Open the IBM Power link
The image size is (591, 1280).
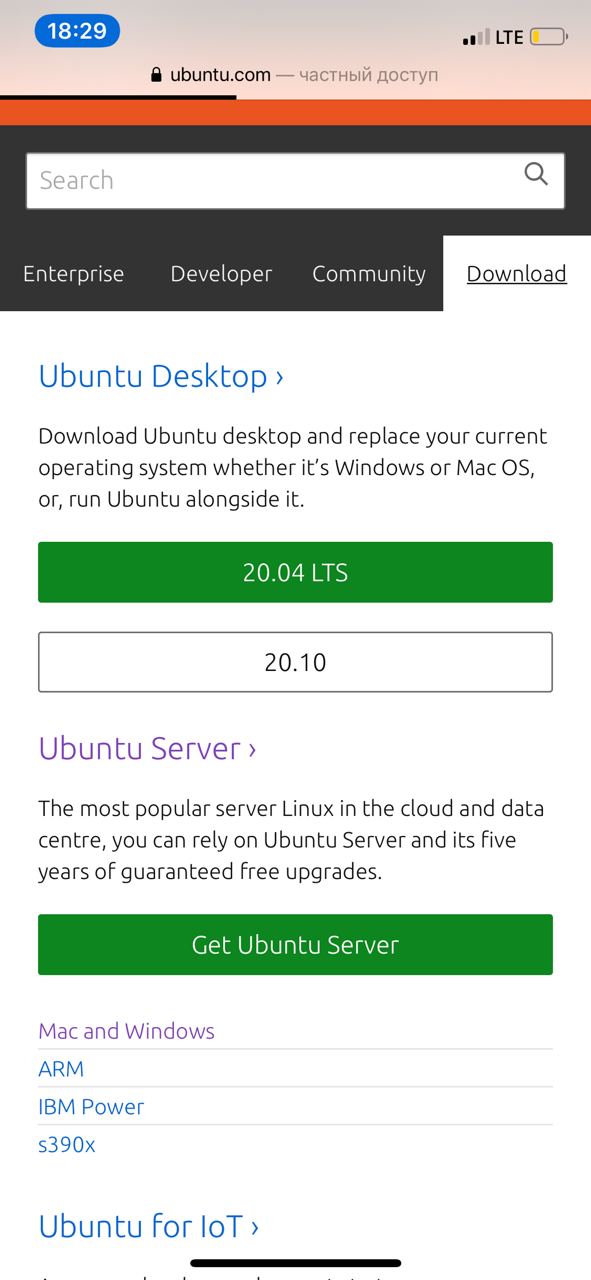(x=91, y=1107)
